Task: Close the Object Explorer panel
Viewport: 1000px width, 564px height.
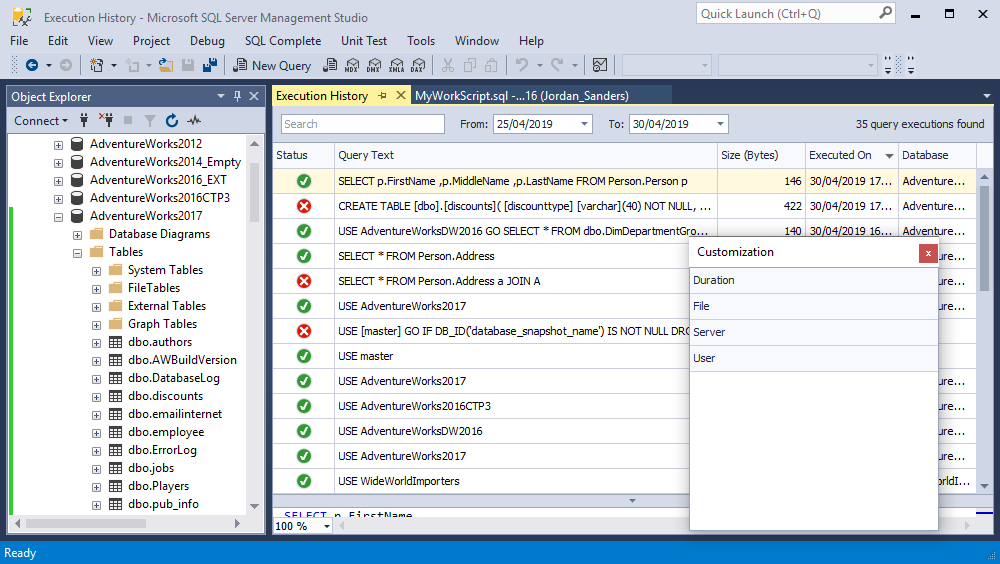Action: click(254, 96)
